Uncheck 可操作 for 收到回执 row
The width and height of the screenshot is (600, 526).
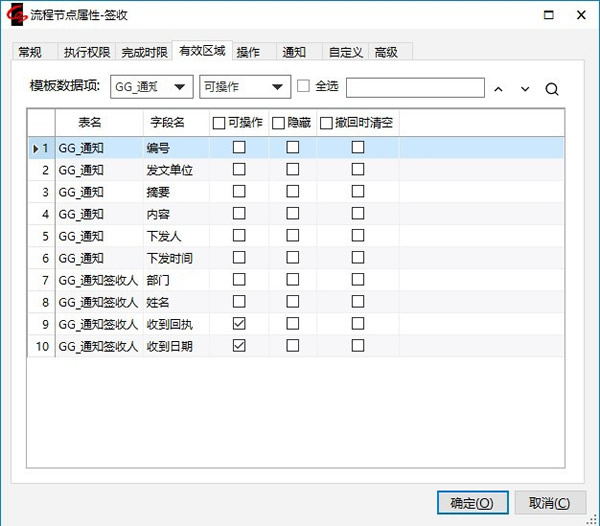[239, 323]
